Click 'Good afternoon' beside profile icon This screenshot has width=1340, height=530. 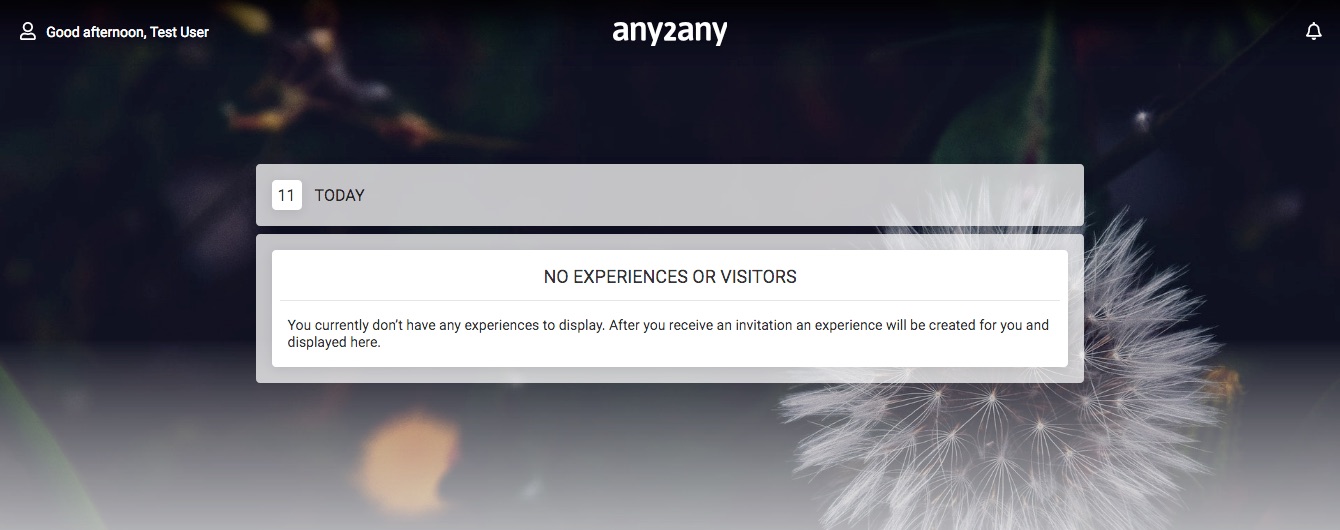point(95,32)
